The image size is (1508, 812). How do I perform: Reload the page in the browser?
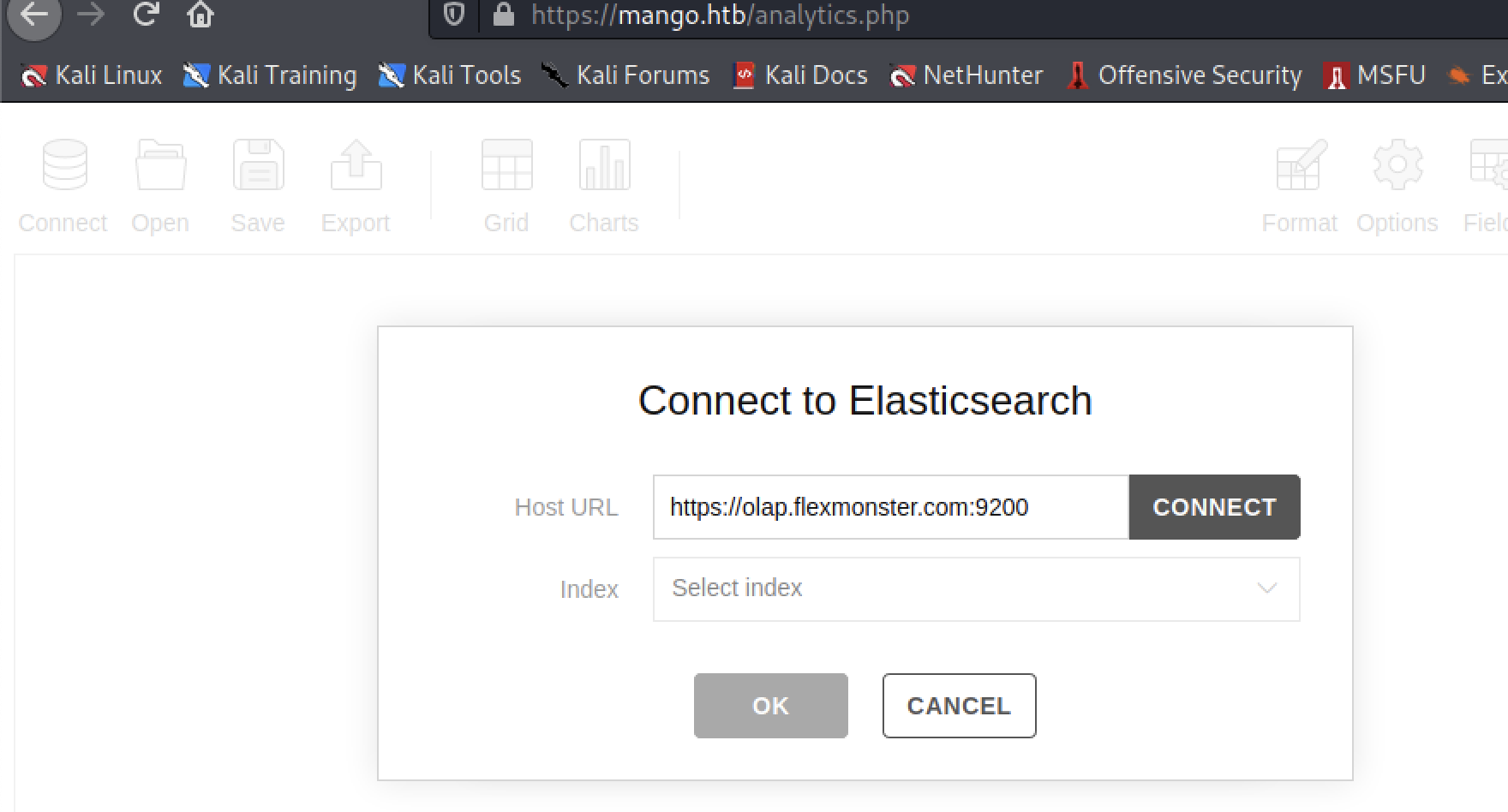click(146, 15)
